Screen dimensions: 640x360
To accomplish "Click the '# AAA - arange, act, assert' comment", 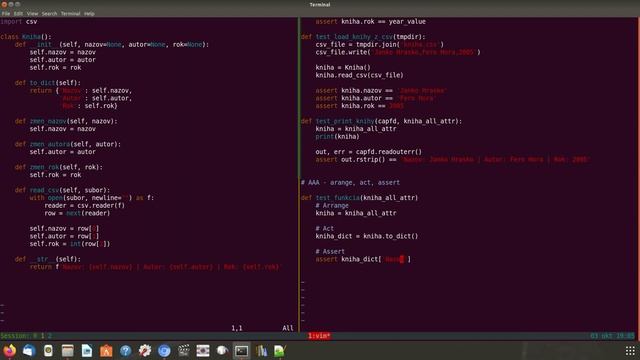I will (x=351, y=182).
